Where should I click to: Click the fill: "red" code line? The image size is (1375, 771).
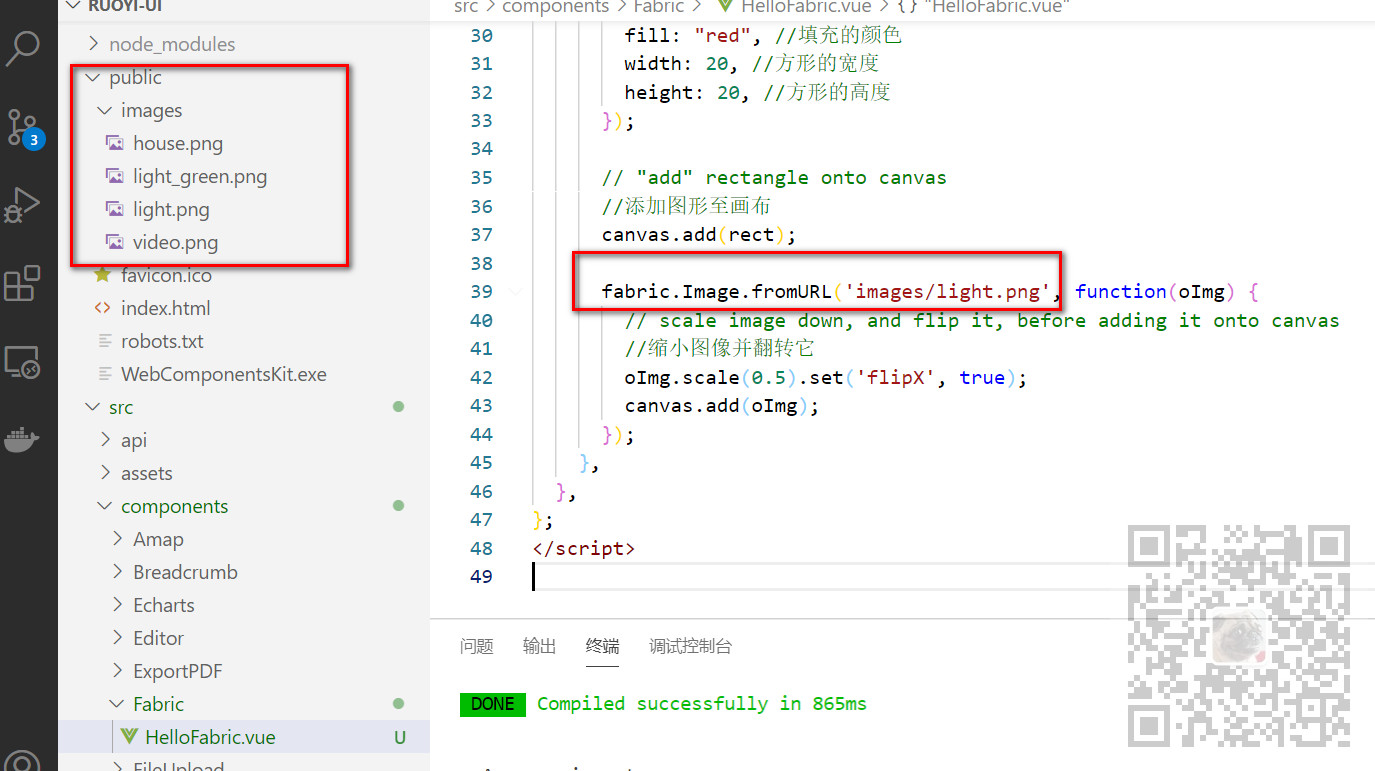pos(763,35)
